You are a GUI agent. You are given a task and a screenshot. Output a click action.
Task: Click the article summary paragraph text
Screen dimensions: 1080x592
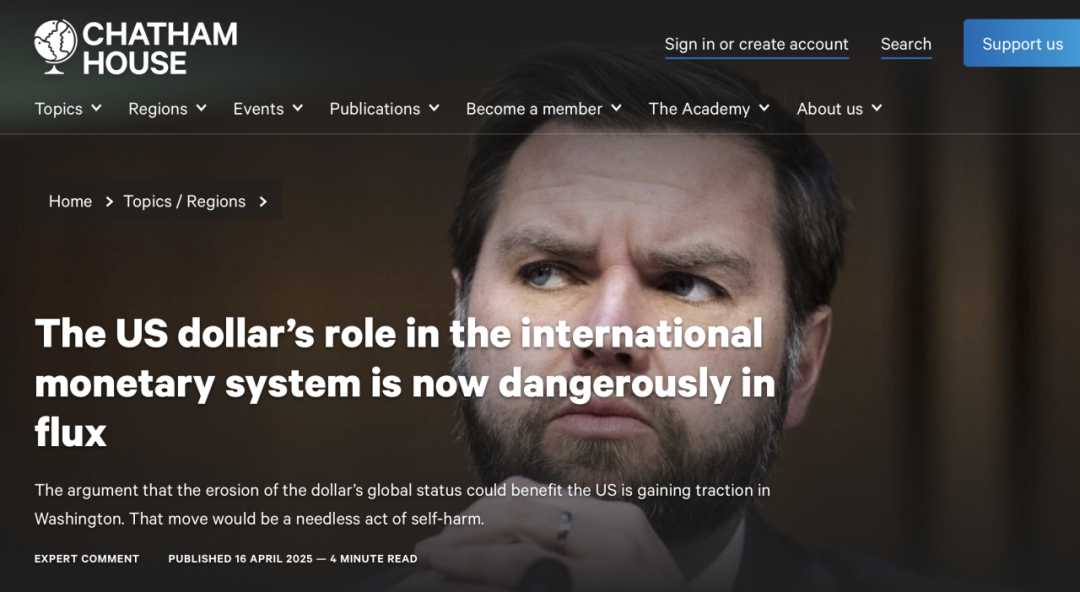(402, 504)
